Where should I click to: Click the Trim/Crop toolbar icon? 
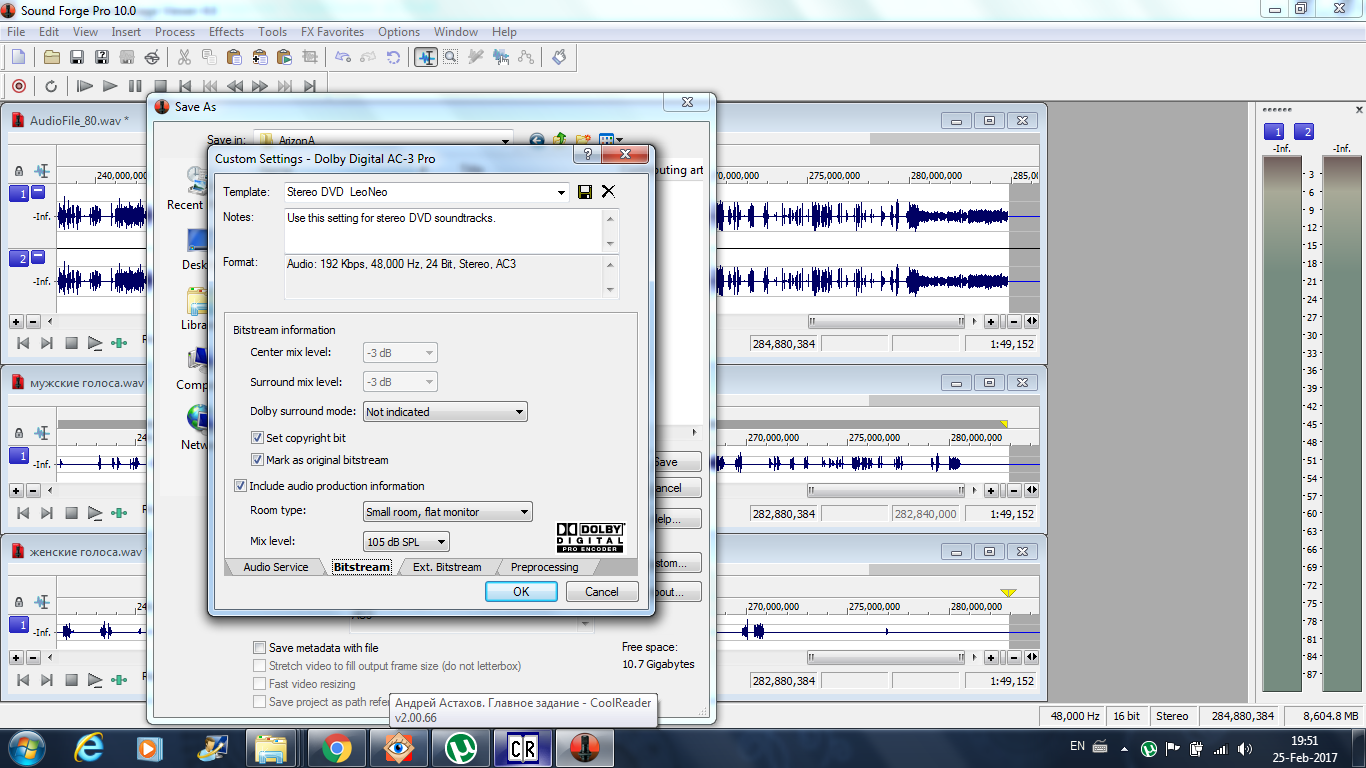point(310,57)
